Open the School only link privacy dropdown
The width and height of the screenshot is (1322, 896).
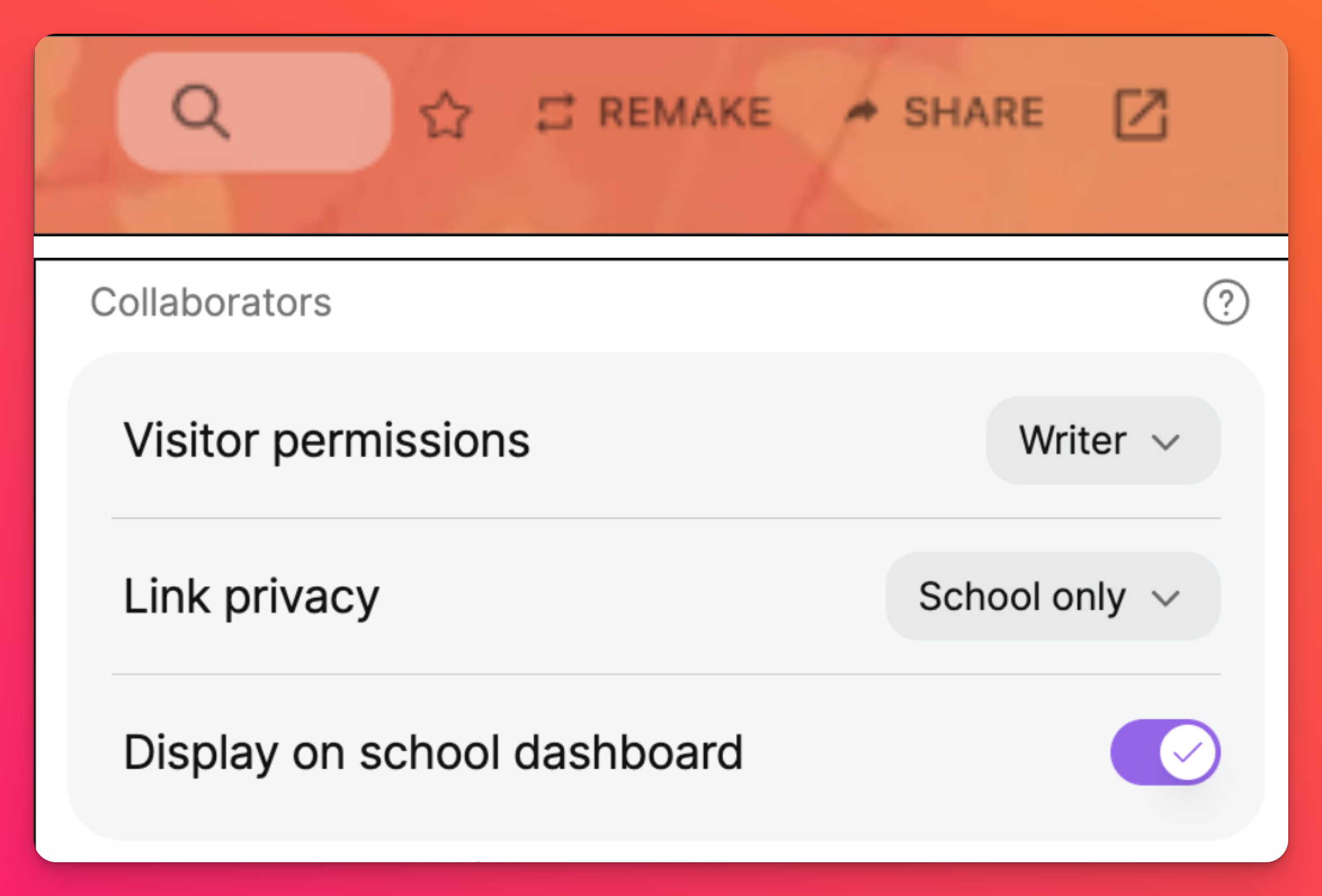[x=1052, y=597]
